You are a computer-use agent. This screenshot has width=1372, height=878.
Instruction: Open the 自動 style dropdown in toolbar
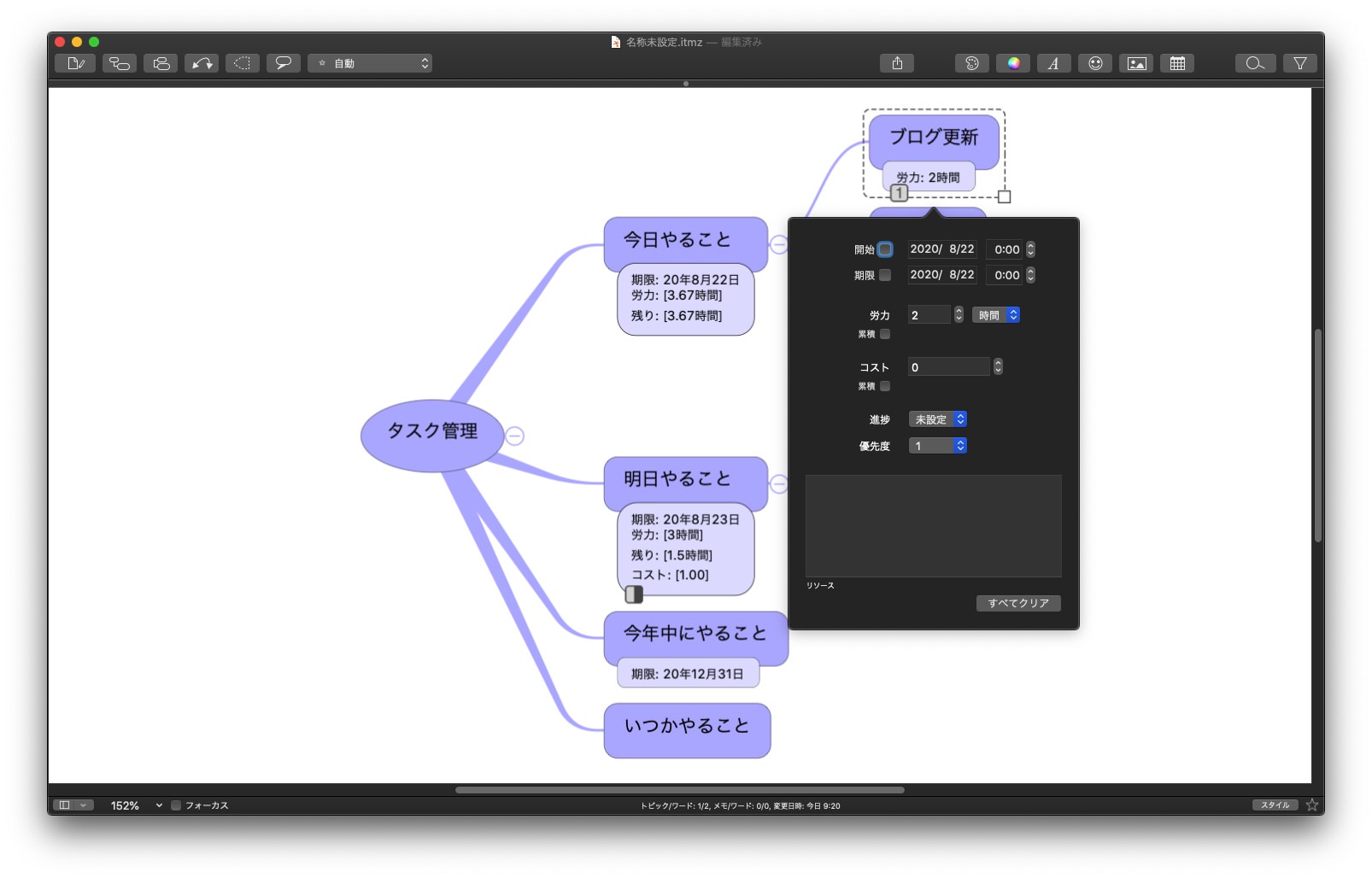coord(370,62)
